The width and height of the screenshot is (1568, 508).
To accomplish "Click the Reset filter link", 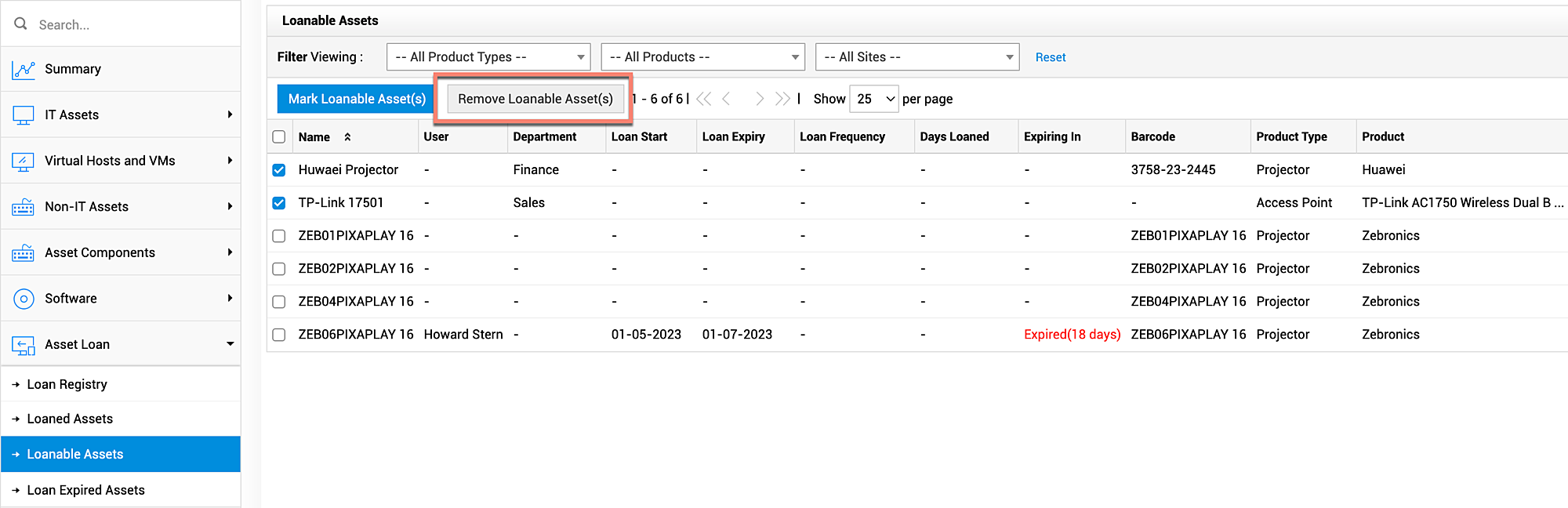I will (x=1051, y=57).
